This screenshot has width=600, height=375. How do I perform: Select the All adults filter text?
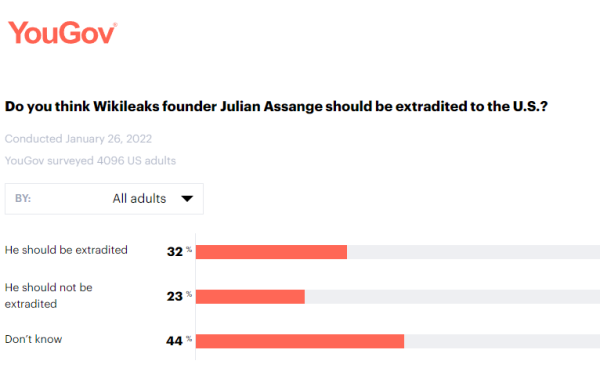tap(139, 199)
